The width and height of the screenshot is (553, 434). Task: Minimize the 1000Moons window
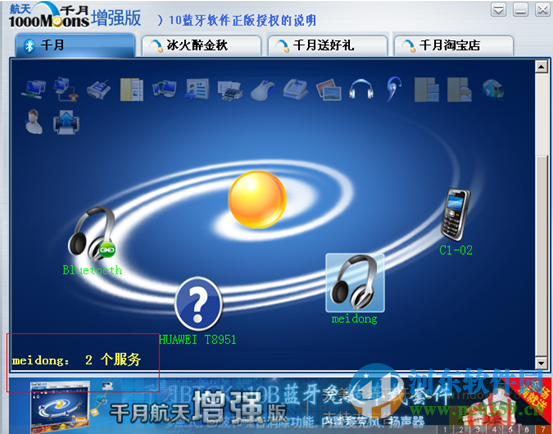click(521, 10)
